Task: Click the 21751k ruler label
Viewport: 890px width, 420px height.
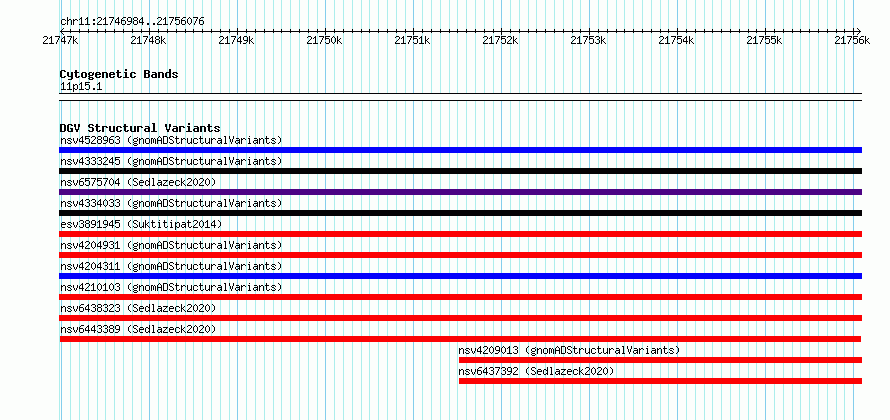Action: (412, 40)
